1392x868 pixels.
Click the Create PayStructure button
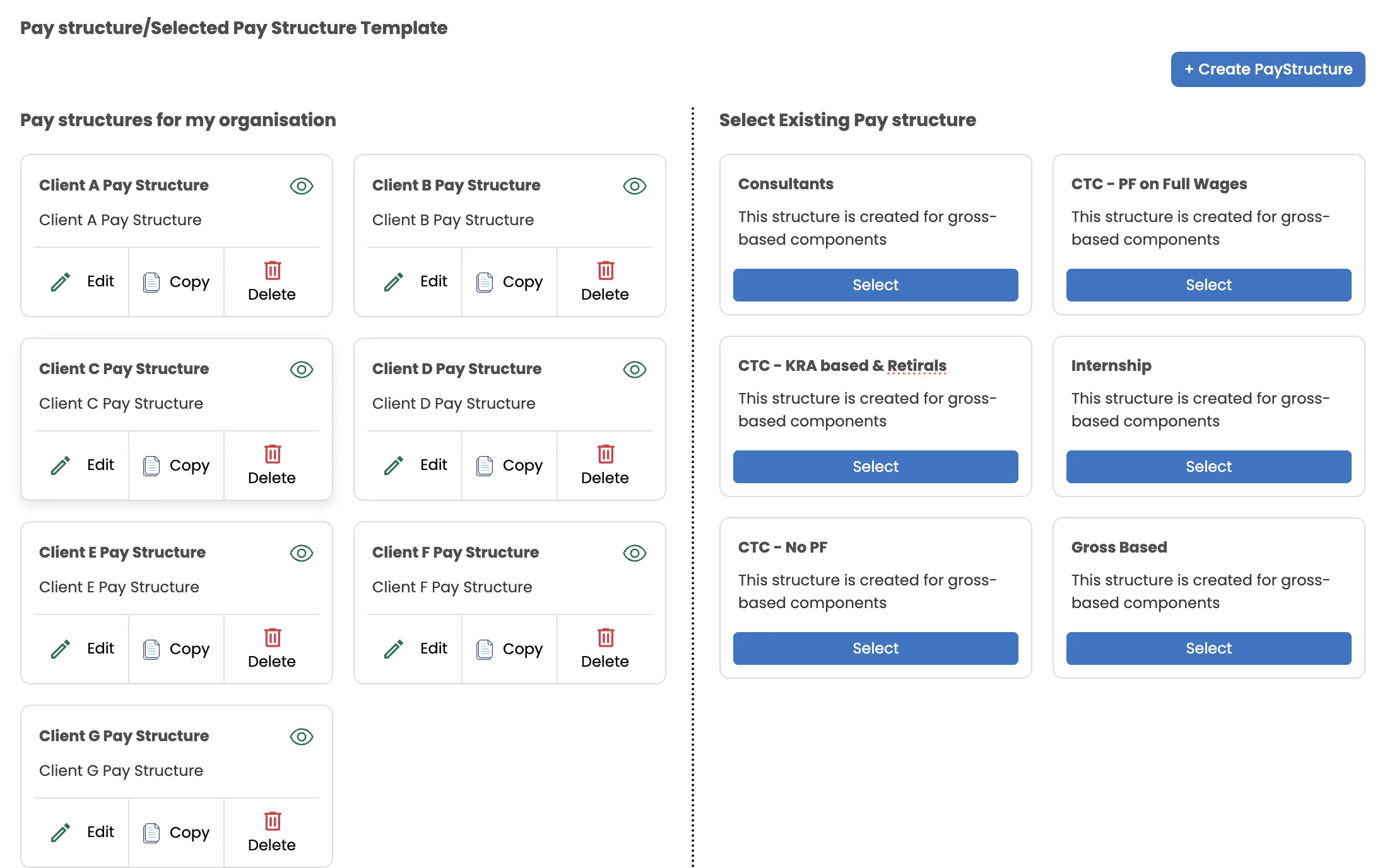(x=1267, y=69)
